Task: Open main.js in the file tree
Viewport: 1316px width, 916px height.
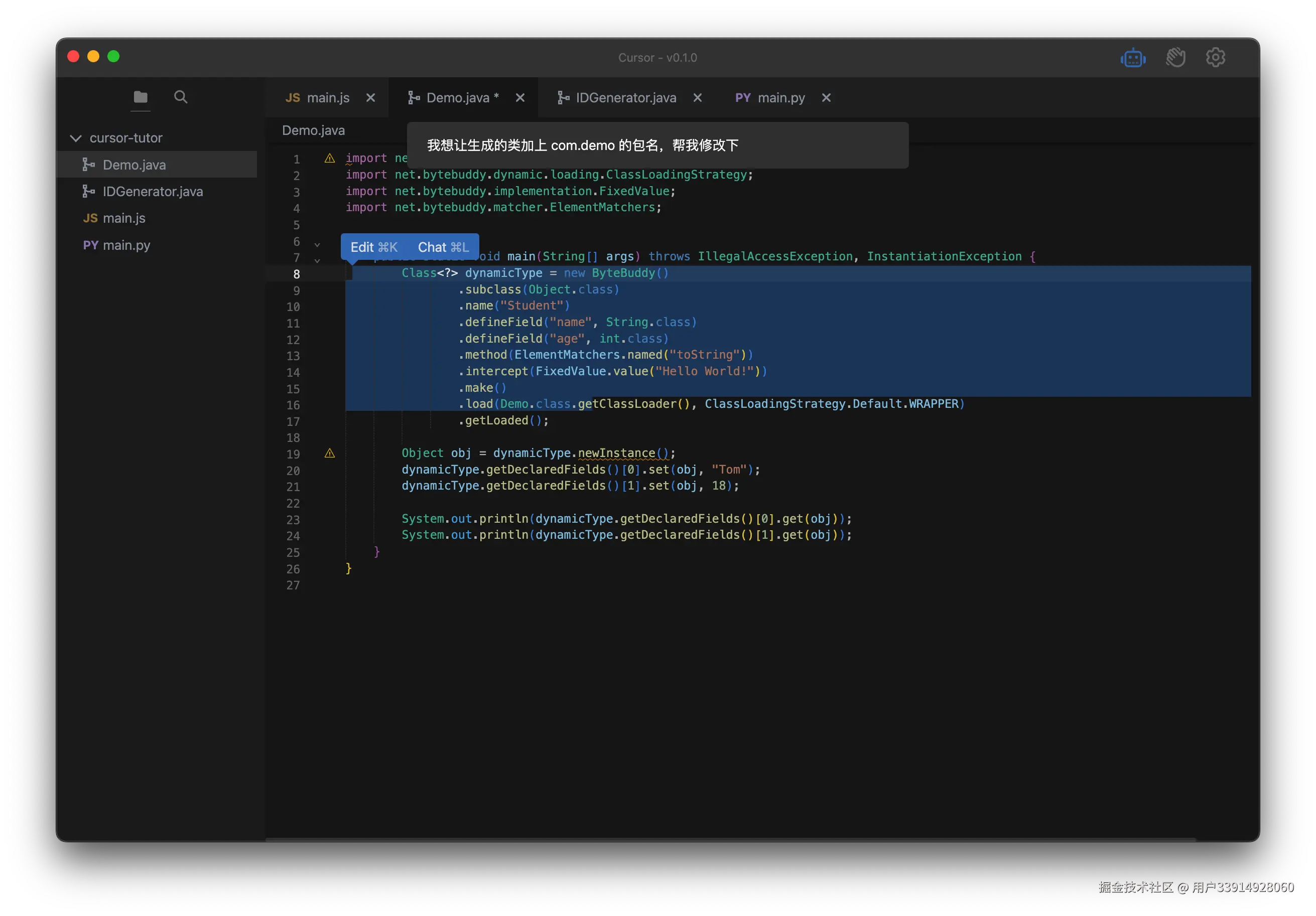Action: pyautogui.click(x=124, y=218)
